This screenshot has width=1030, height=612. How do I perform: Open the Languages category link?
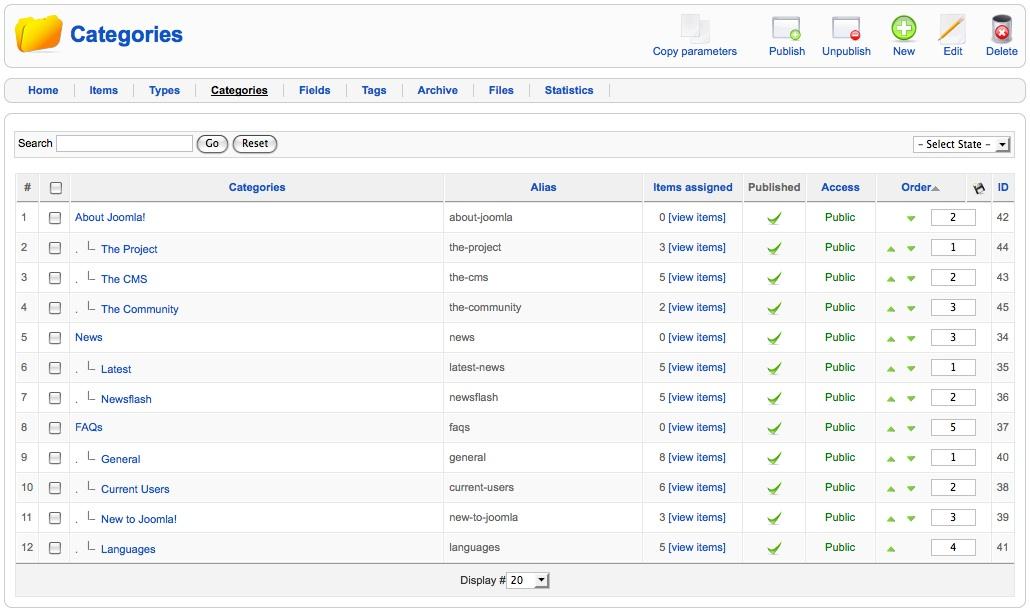pos(128,550)
